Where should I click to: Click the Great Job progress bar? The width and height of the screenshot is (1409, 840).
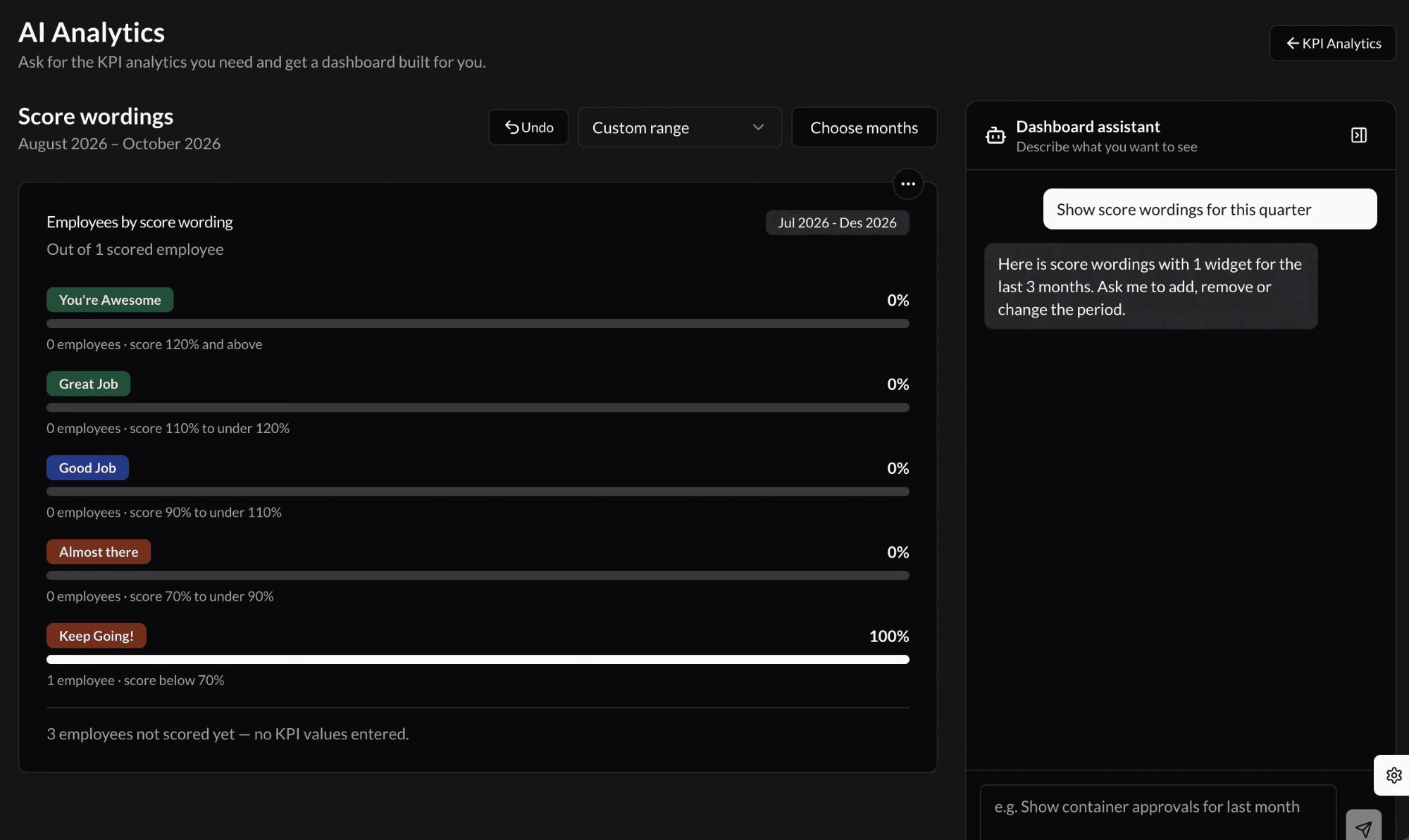point(478,408)
